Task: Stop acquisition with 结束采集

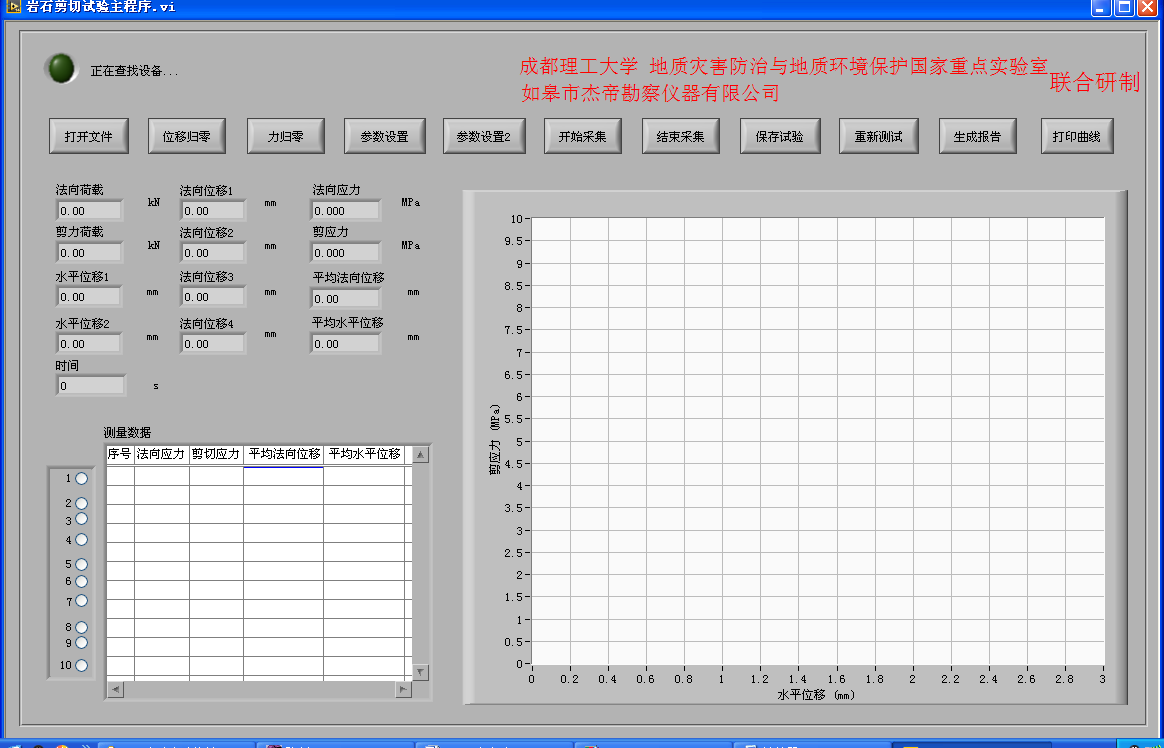Action: pos(680,137)
